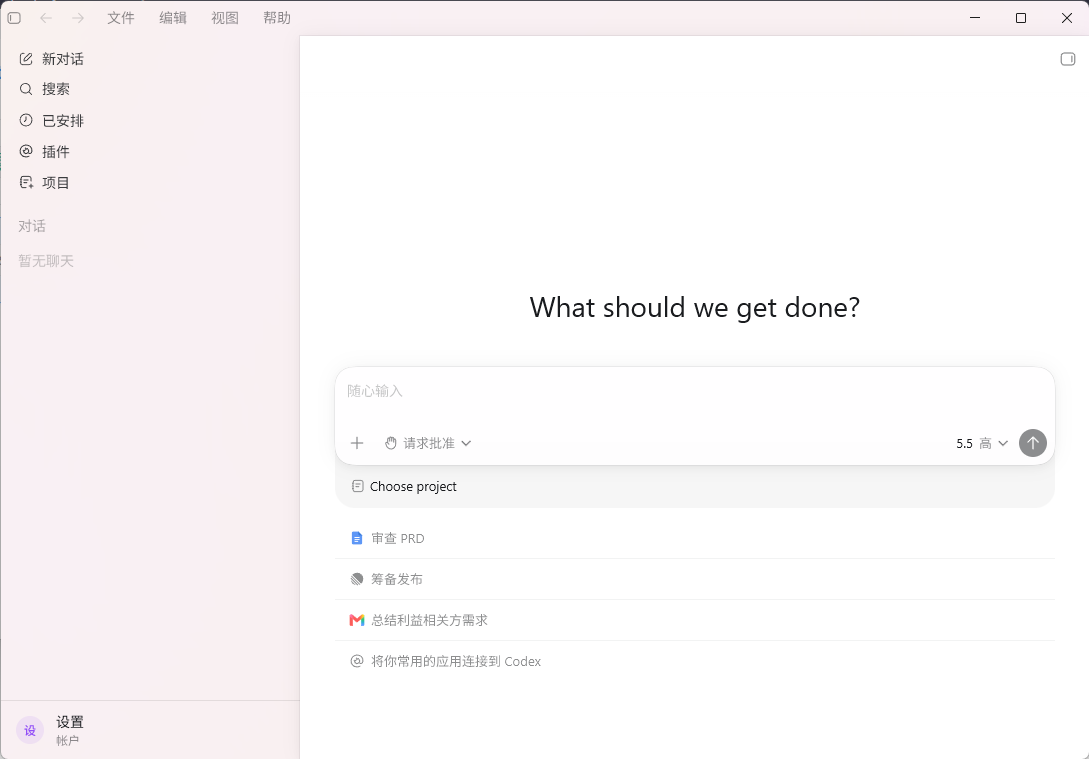
Task: Open the 已安排 scheduled section
Action: coord(52,120)
